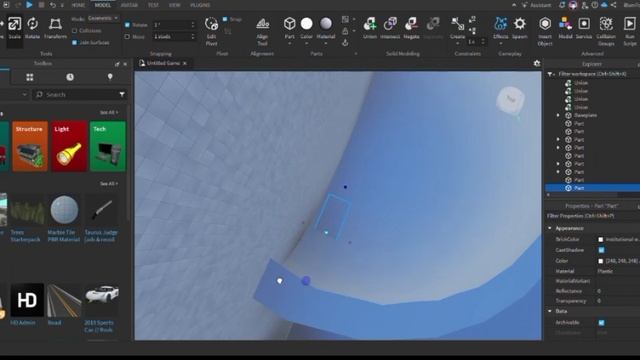Open the Material dropdown arrow
This screenshot has width=640, height=360.
coord(326,43)
